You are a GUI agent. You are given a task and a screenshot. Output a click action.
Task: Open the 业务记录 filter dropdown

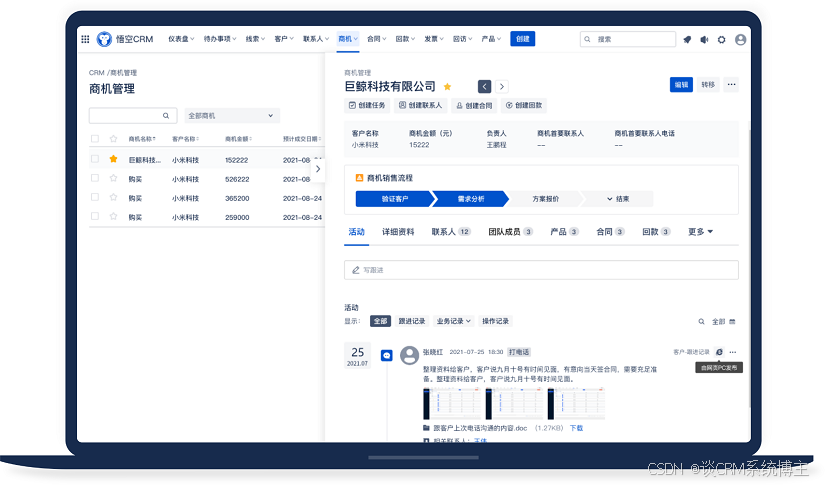(454, 321)
